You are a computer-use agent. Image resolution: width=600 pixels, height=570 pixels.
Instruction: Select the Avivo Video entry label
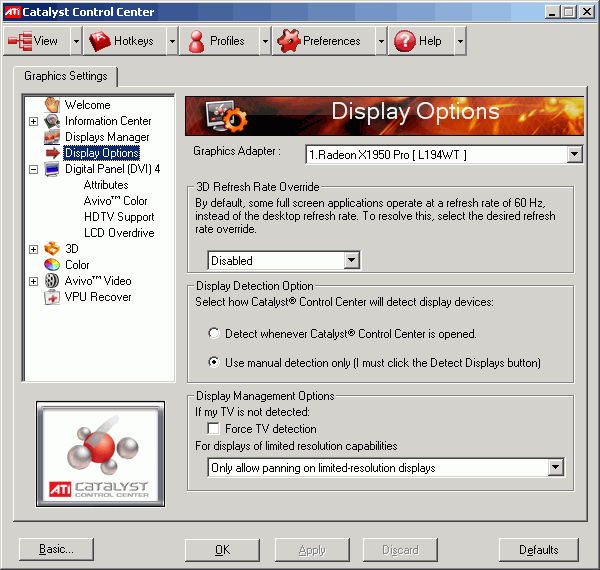pyautogui.click(x=98, y=281)
